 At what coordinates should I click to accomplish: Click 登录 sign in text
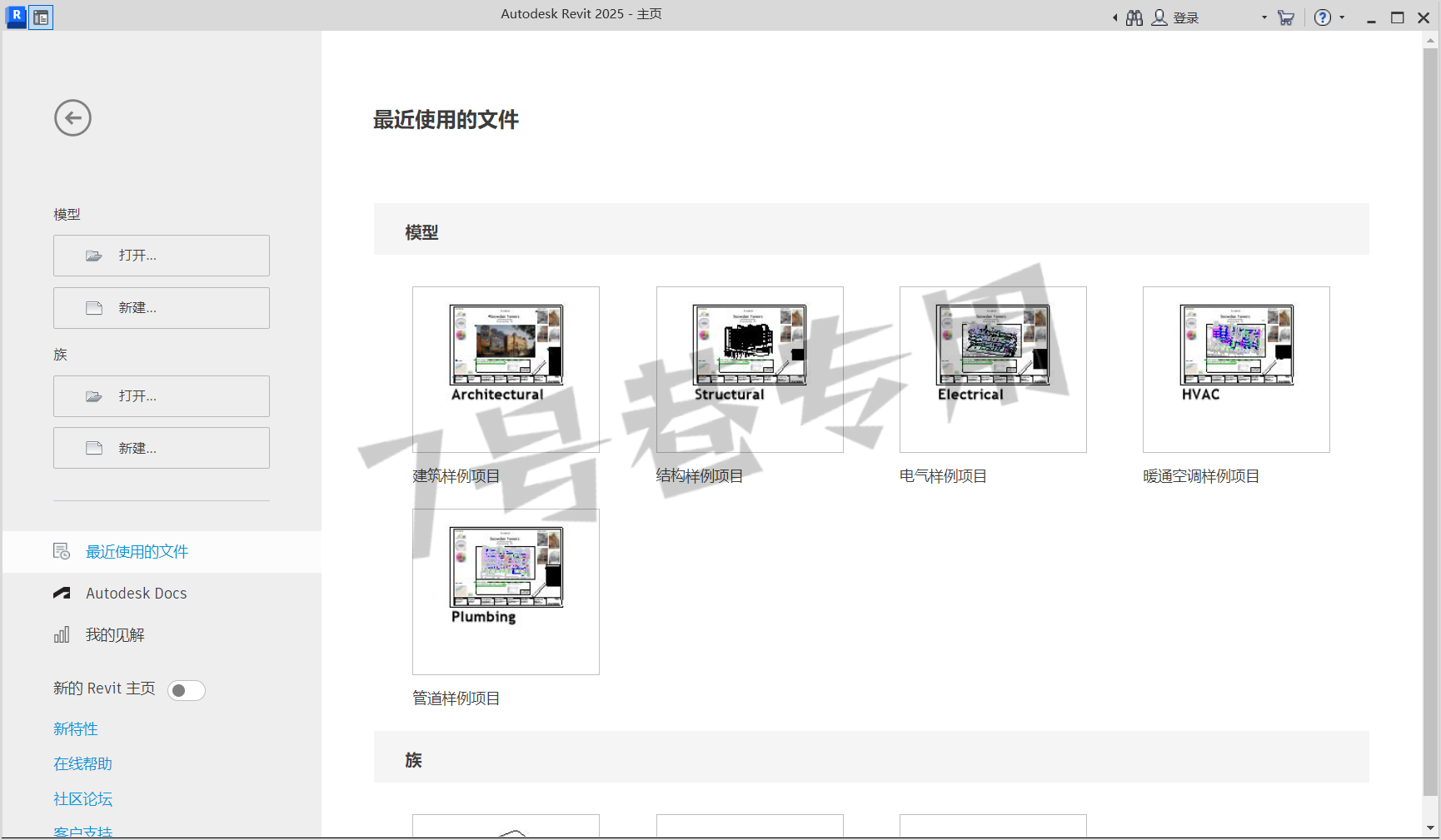click(1186, 18)
